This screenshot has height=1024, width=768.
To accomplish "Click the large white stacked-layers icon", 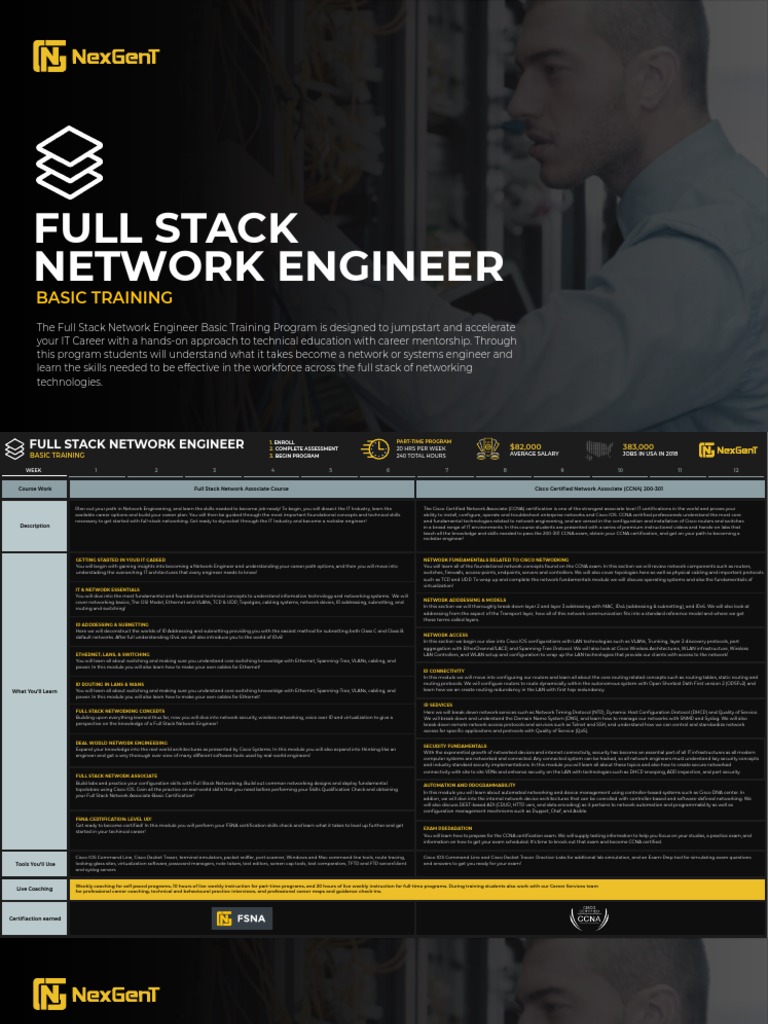I will coord(69,163).
